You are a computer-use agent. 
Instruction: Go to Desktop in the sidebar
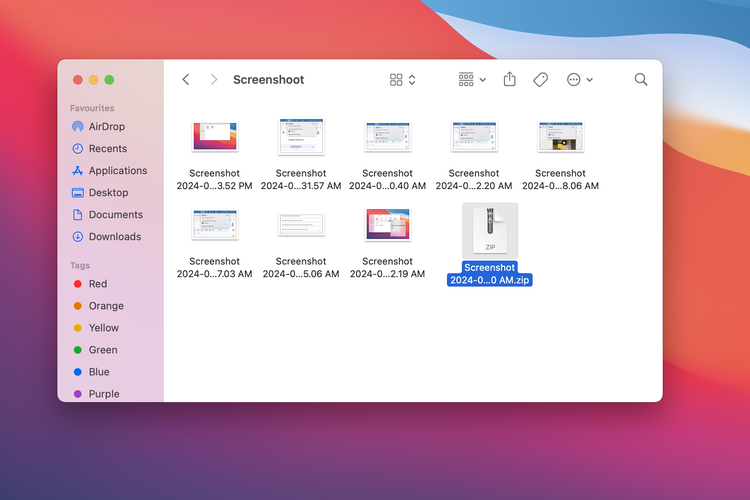click(108, 193)
